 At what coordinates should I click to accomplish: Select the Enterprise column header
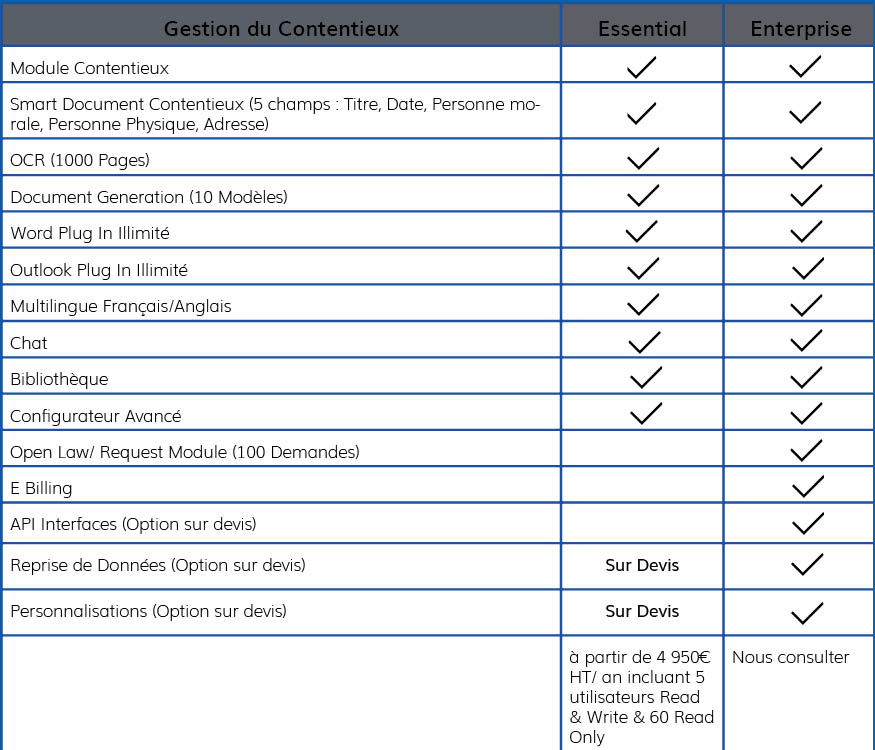pos(801,28)
